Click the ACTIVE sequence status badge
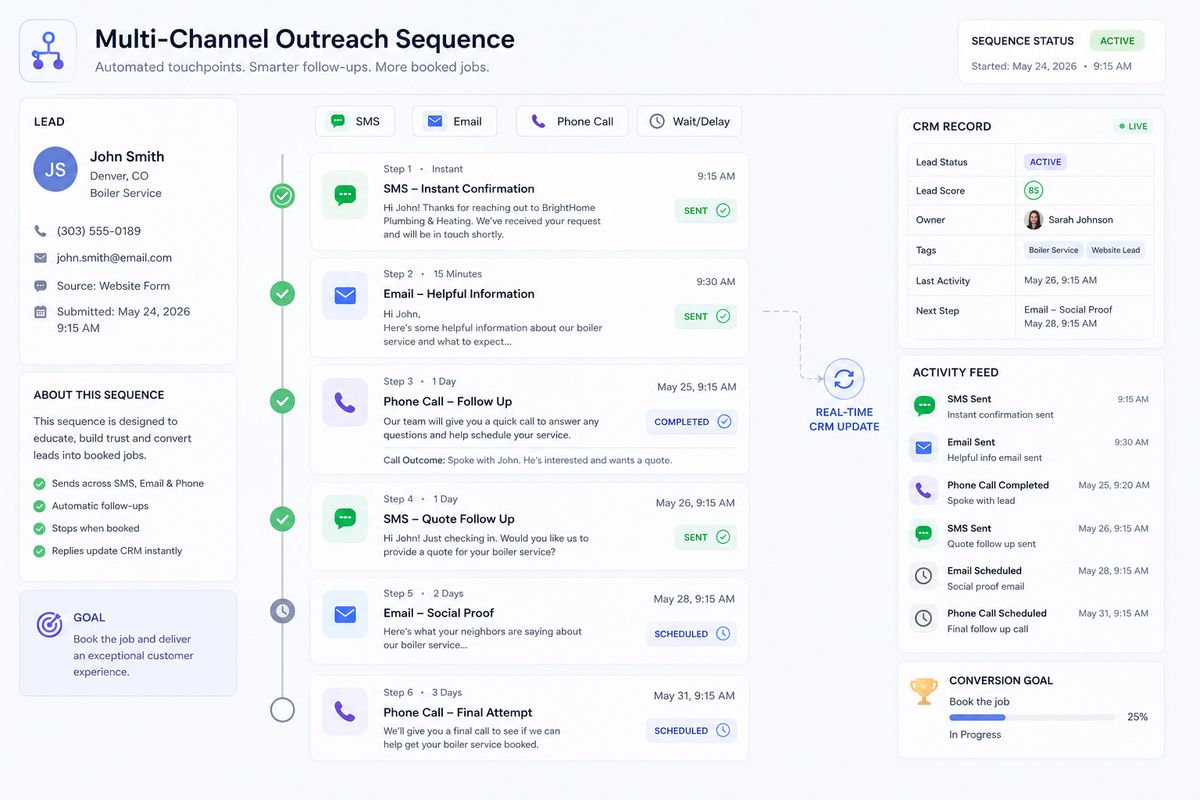1200x800 pixels. 1117,41
